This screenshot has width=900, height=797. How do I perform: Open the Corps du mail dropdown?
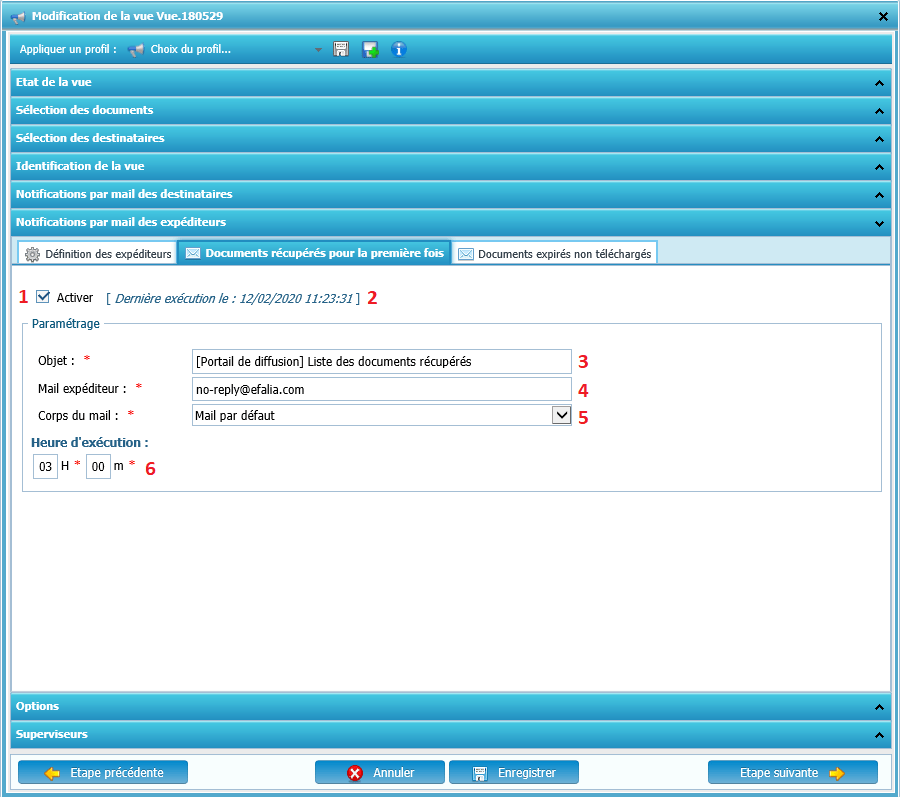coord(561,415)
